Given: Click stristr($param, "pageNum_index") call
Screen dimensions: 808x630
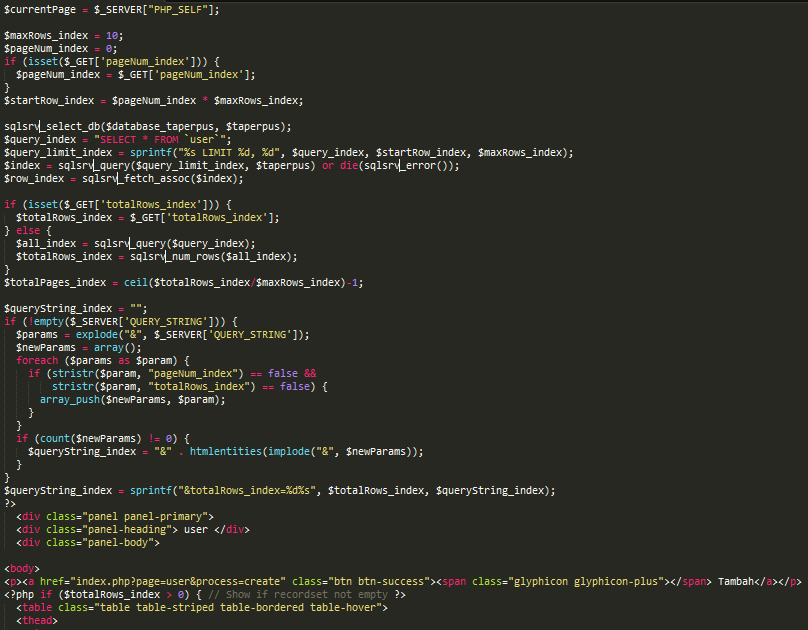Looking at the screenshot, I should (x=147, y=373).
